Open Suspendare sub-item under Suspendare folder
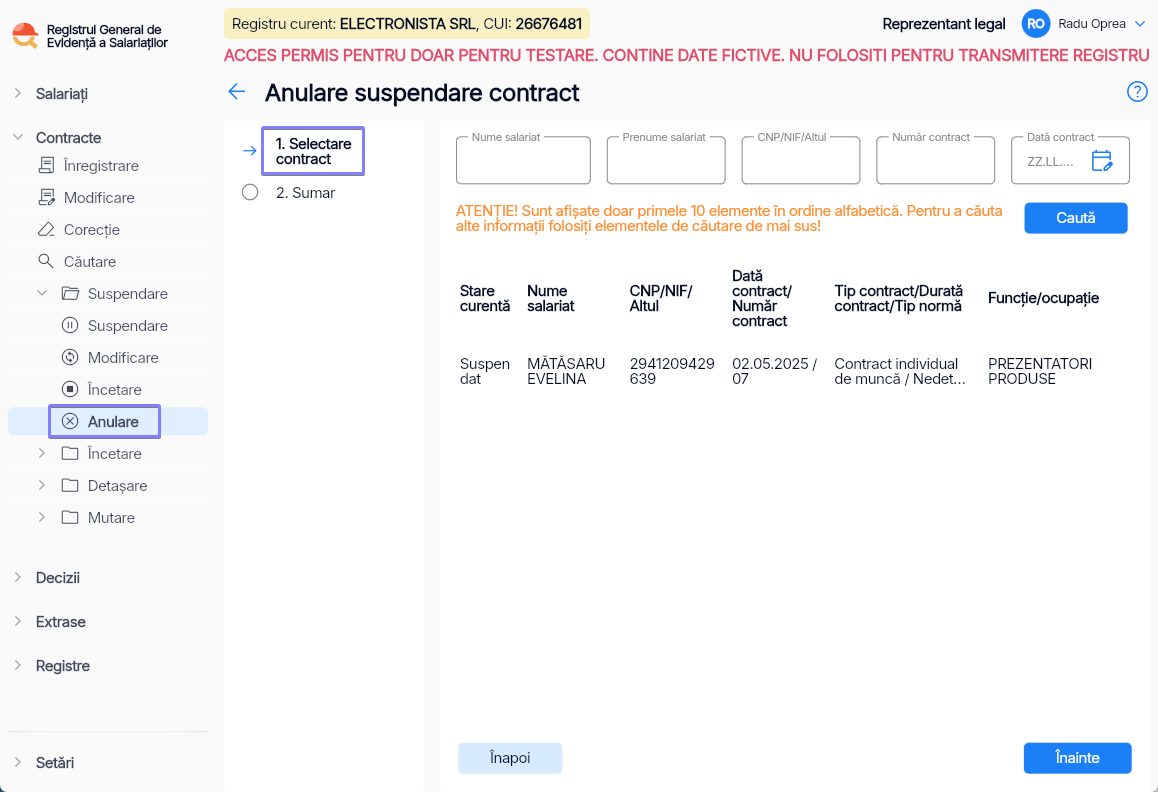This screenshot has height=792, width=1158. [128, 326]
